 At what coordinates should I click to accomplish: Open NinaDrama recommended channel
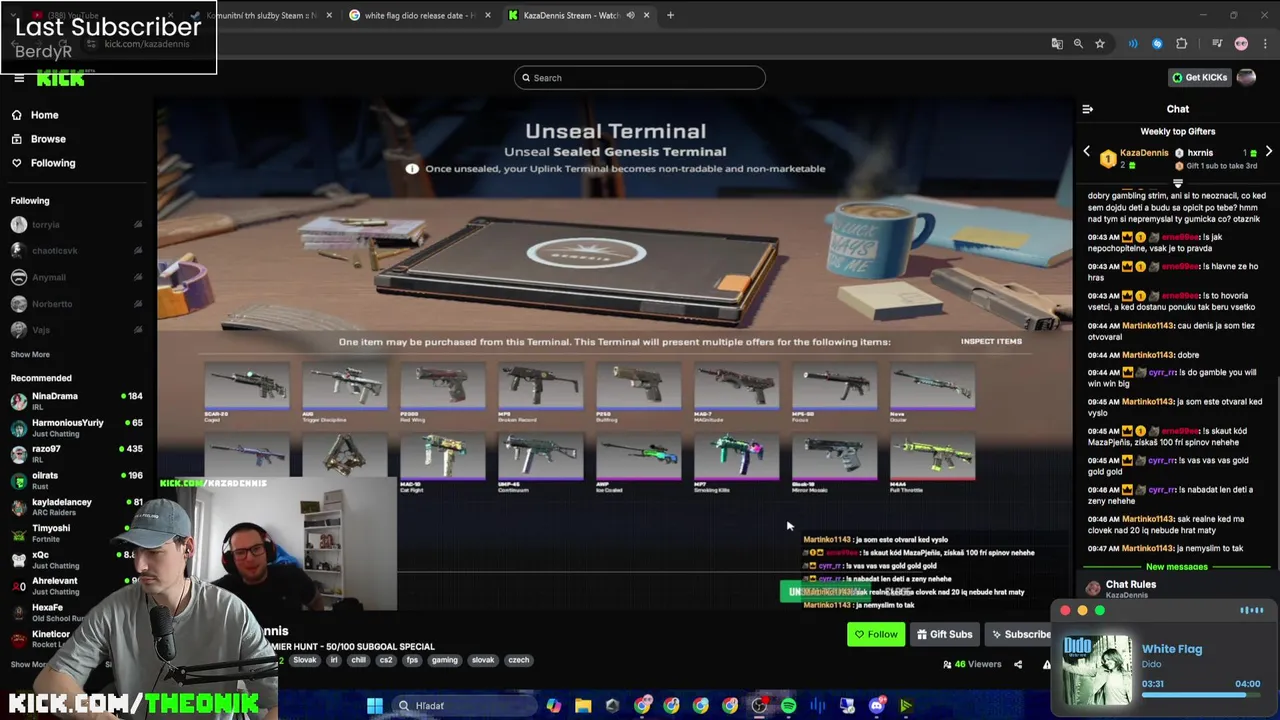[76, 401]
